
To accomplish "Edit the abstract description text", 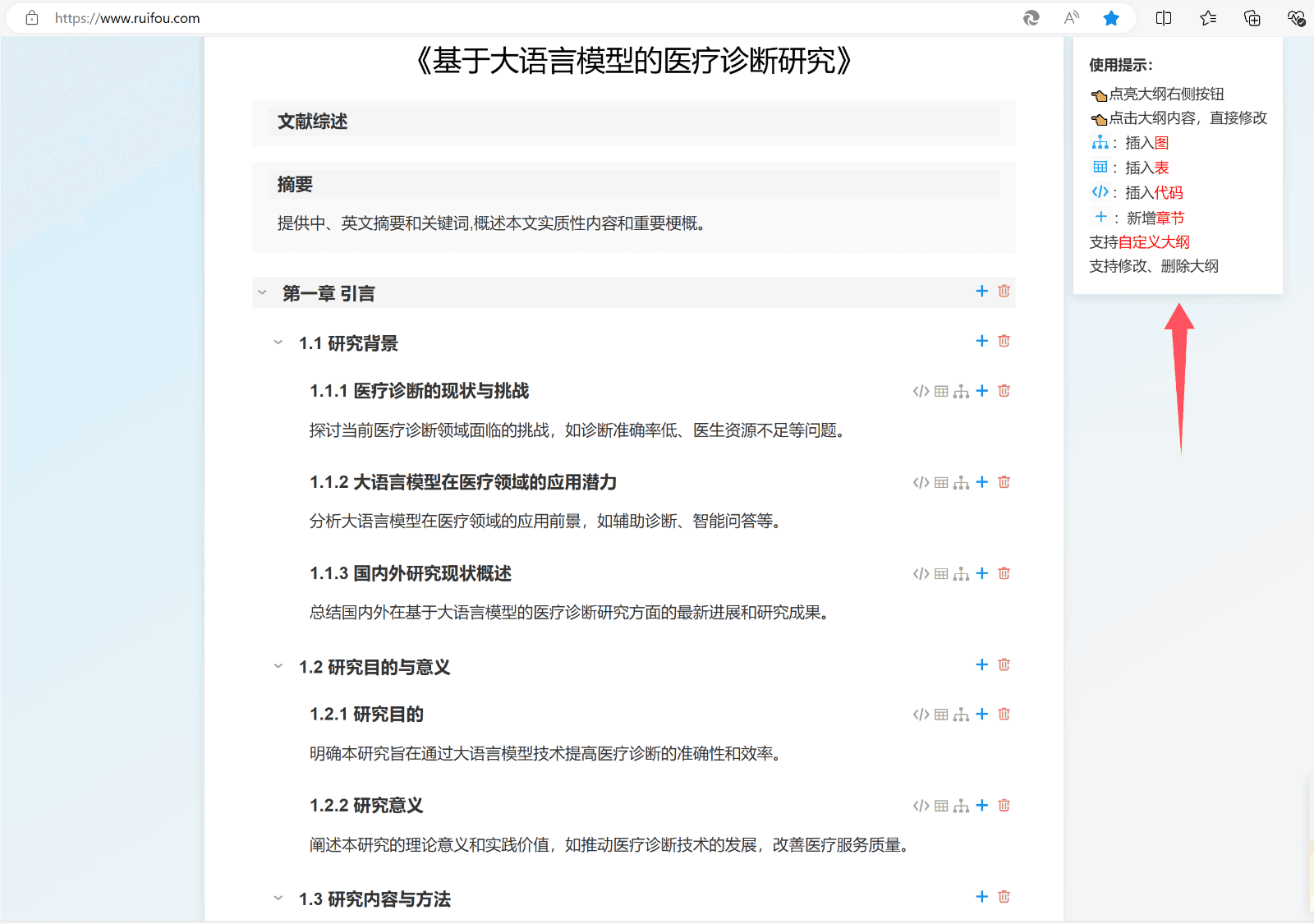I will 492,223.
